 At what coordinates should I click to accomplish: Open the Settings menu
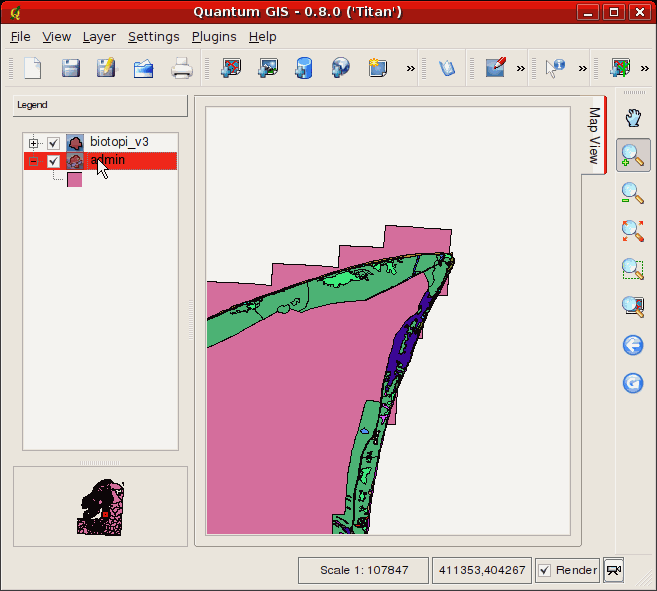[153, 37]
